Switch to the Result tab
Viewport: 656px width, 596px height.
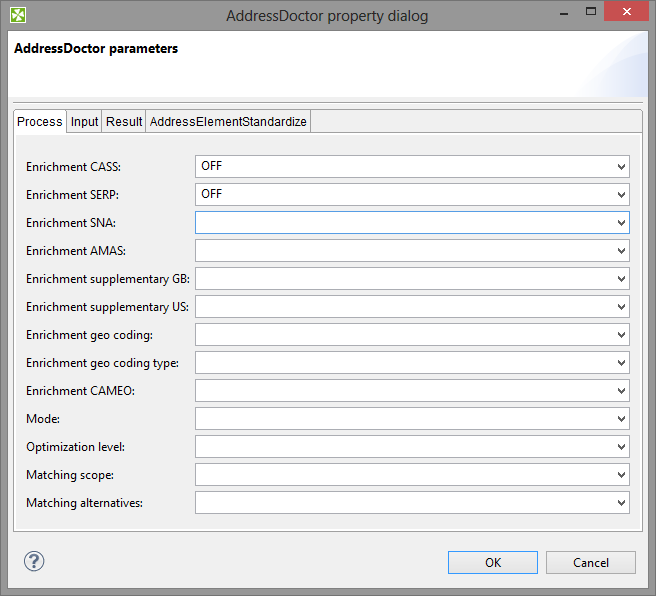click(124, 122)
